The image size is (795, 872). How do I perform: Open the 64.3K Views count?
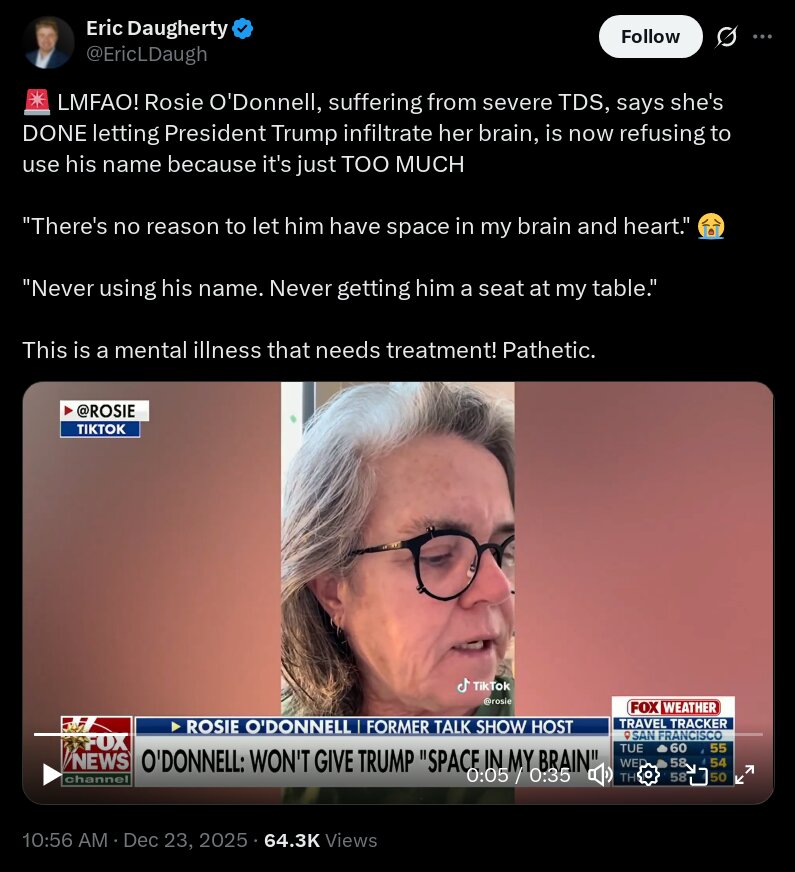pyautogui.click(x=321, y=840)
